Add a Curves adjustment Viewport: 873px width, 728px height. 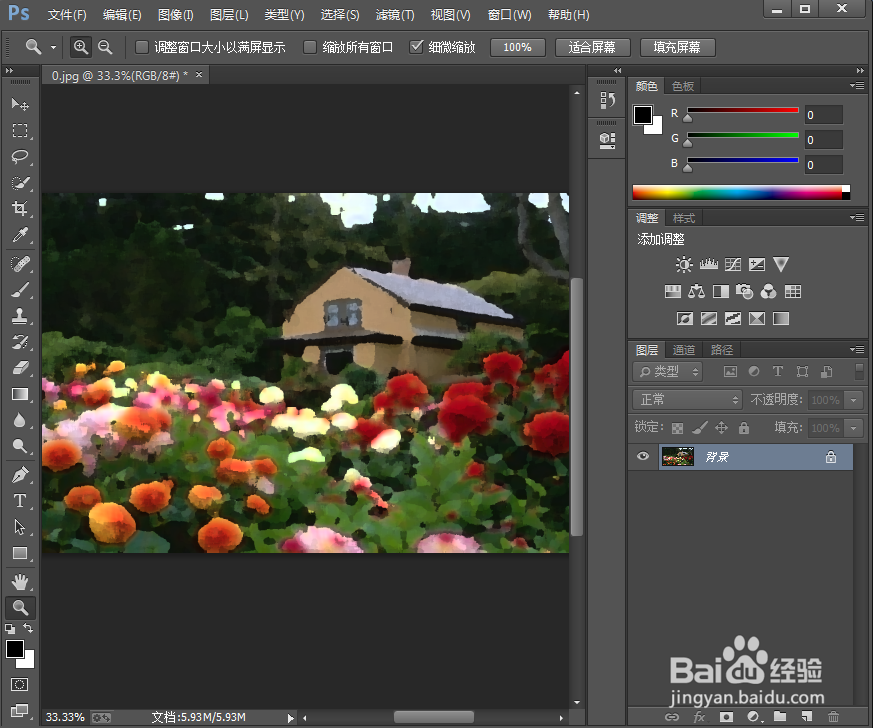(733, 264)
